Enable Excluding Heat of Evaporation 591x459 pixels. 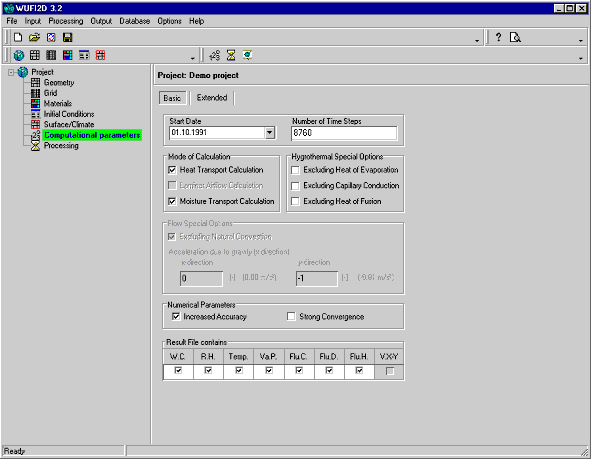[x=296, y=170]
